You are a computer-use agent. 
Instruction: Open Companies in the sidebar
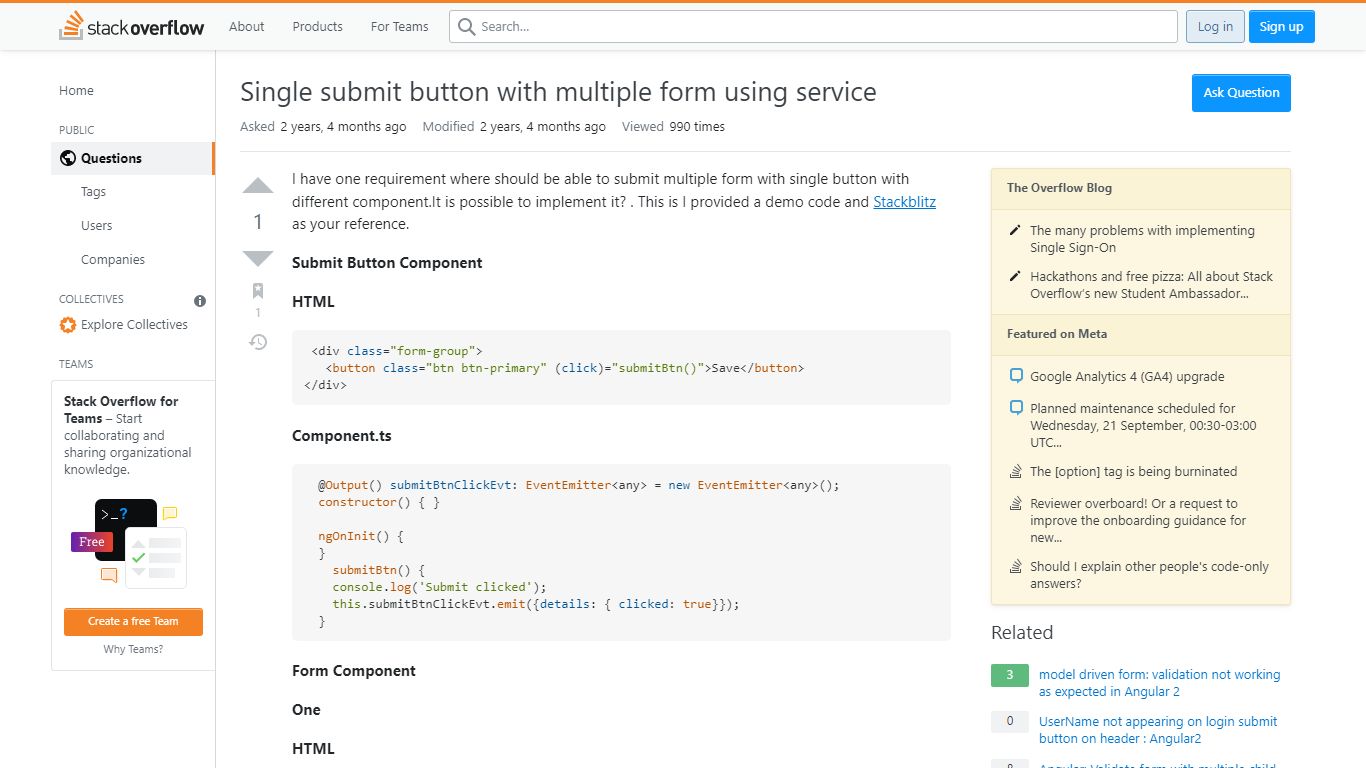coord(113,260)
